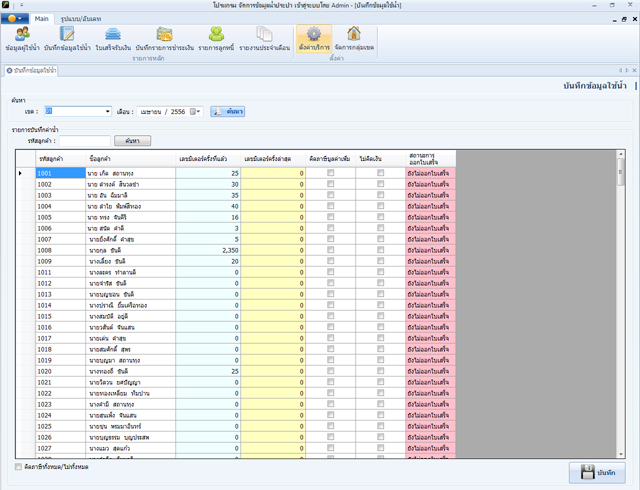This screenshot has width=640, height=490.
Task: Click the floppy disk บันทึก save button
Action: pyautogui.click(x=598, y=472)
